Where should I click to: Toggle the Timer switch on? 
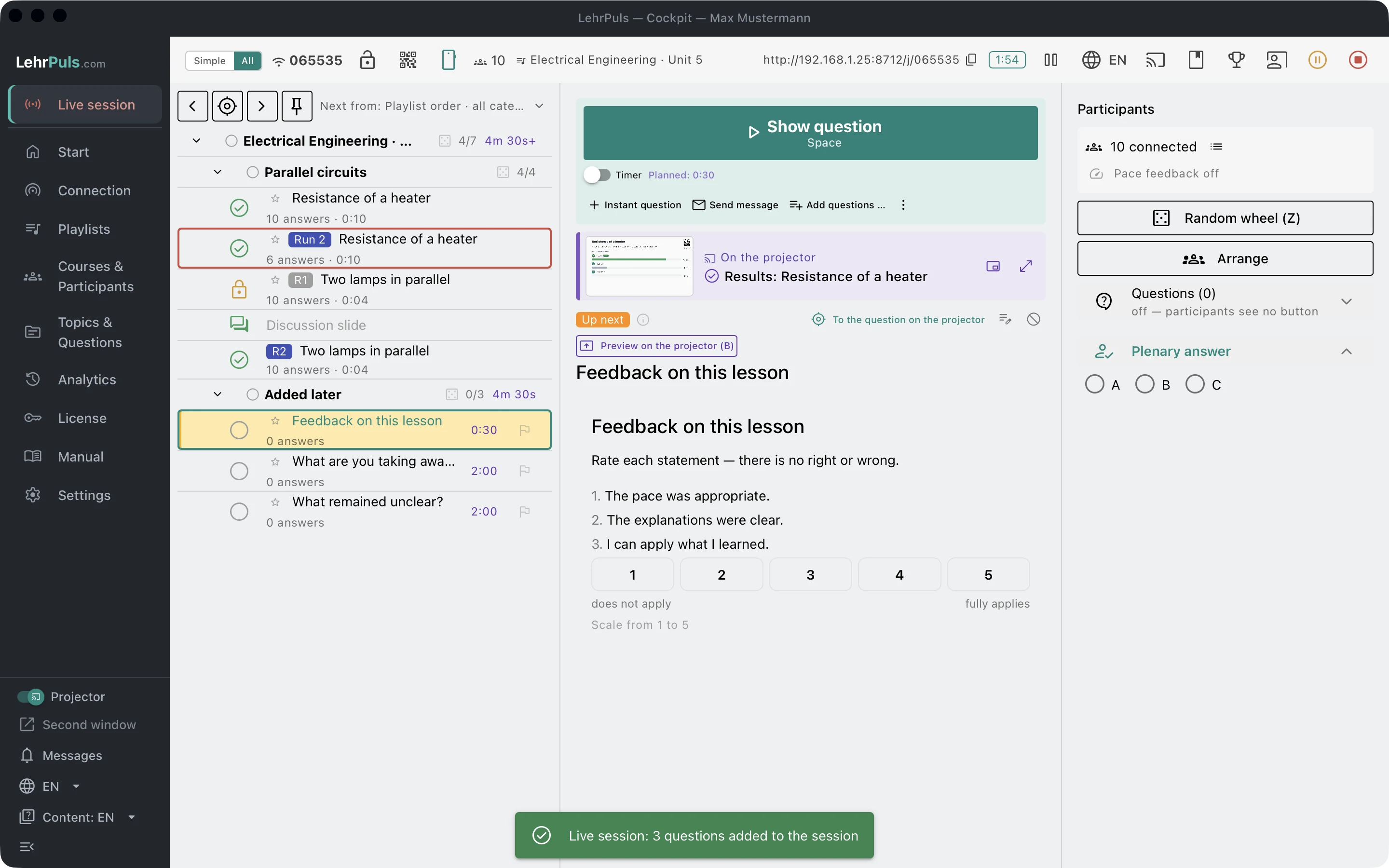point(597,175)
